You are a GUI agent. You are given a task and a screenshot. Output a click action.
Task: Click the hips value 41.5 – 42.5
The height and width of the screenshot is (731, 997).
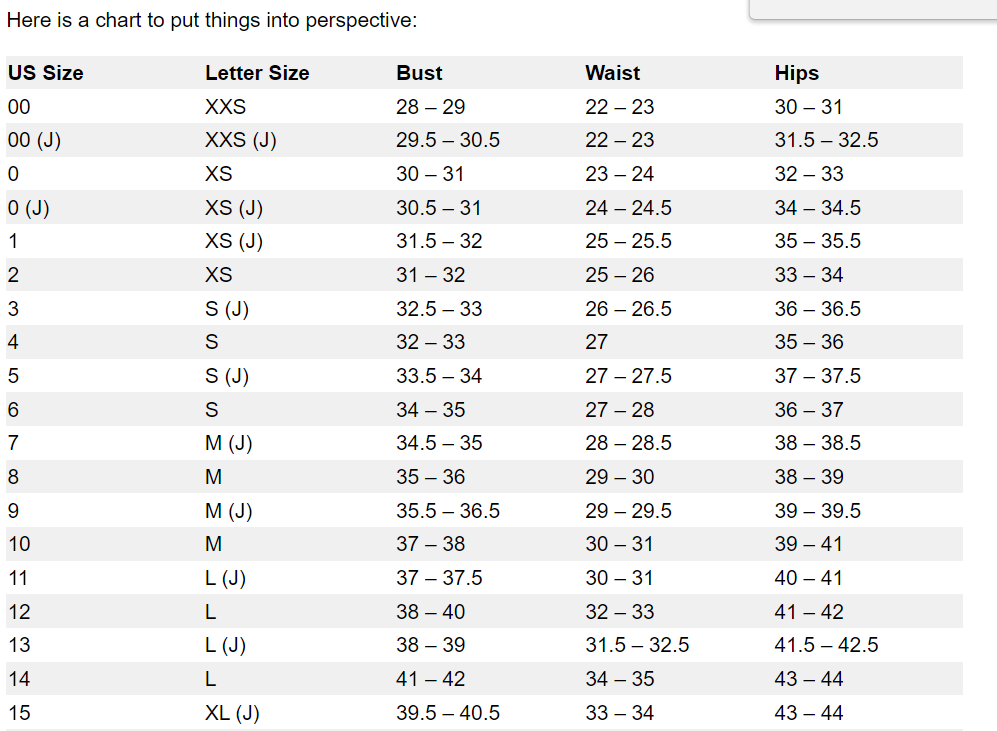[826, 645]
